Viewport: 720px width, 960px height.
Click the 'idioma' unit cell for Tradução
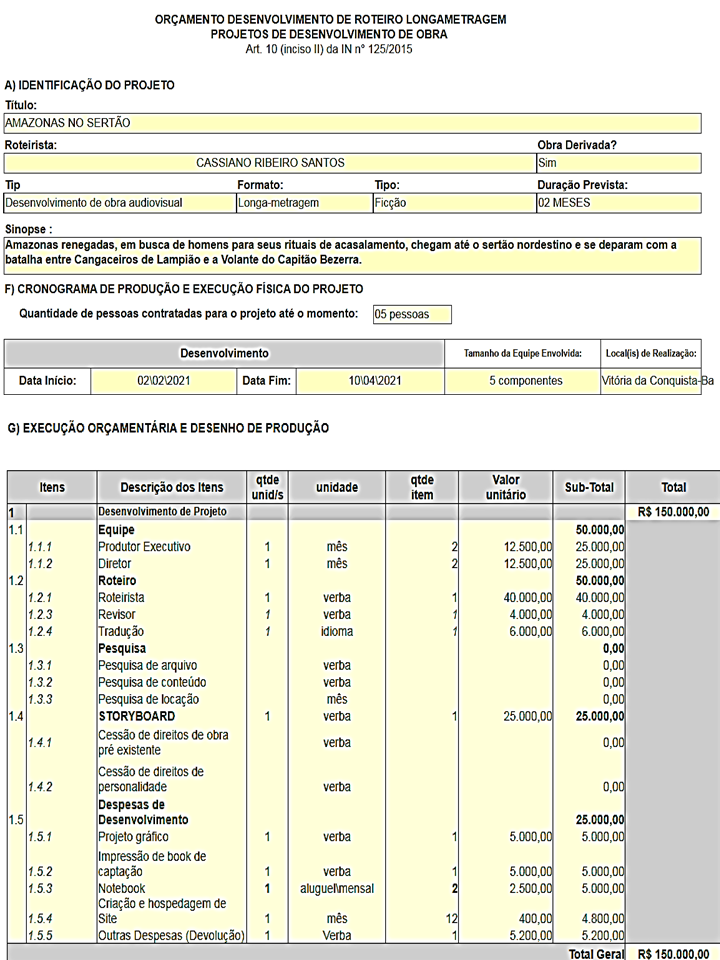337,632
